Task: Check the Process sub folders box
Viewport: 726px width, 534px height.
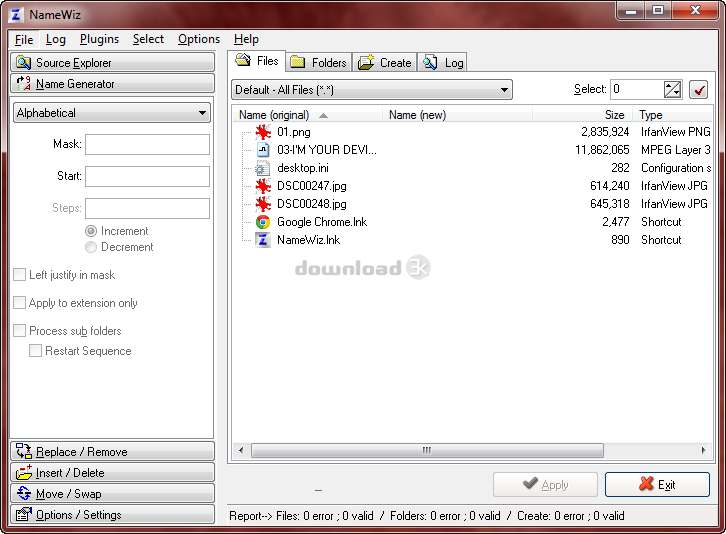Action: pos(19,331)
